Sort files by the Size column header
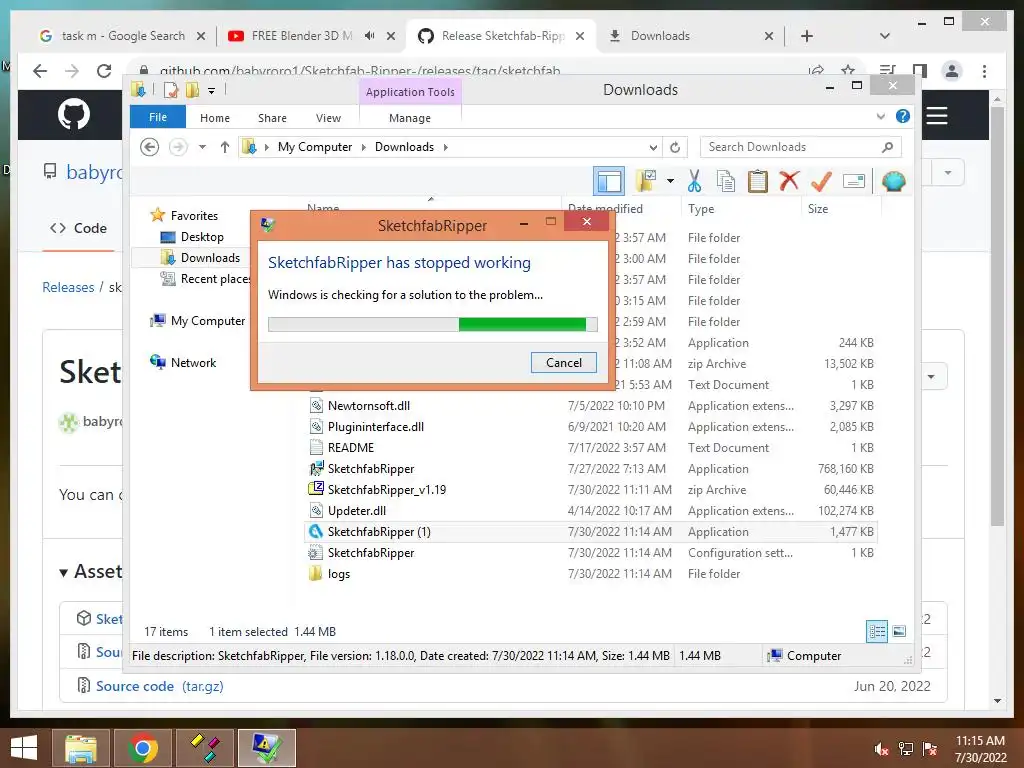Screen dimensions: 1024x768 coord(818,208)
